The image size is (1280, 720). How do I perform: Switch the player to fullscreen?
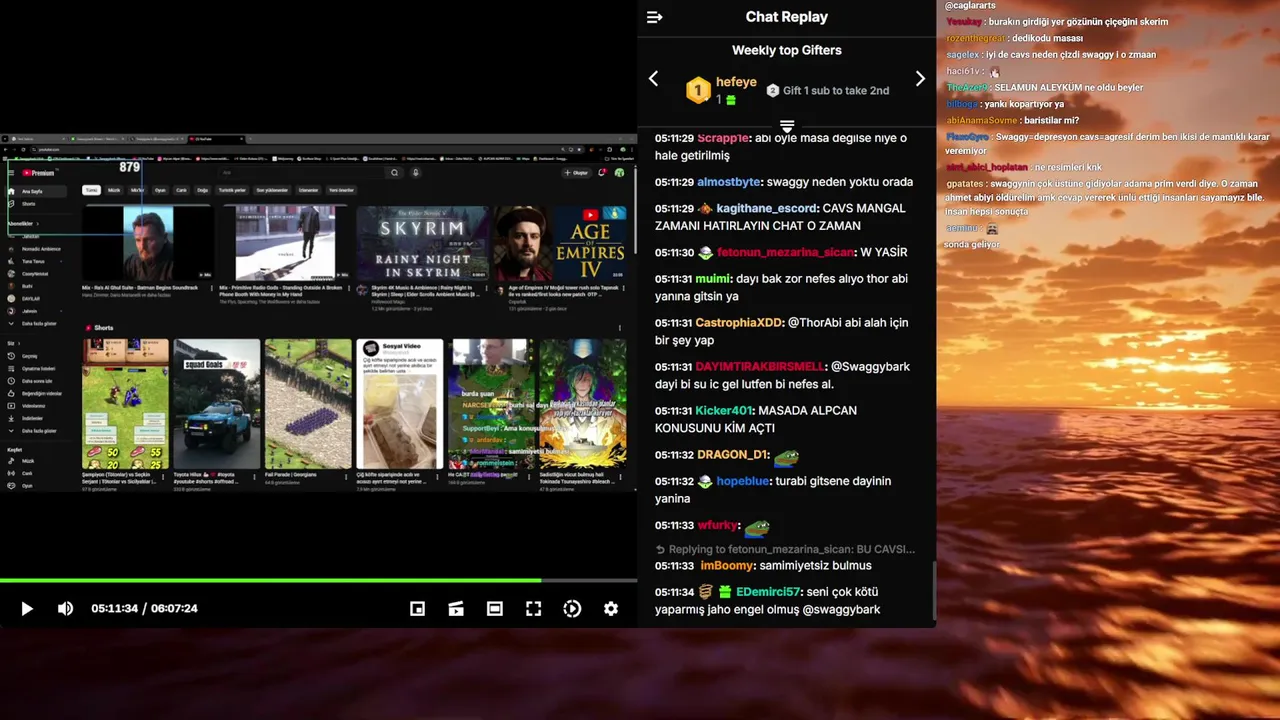coord(533,608)
